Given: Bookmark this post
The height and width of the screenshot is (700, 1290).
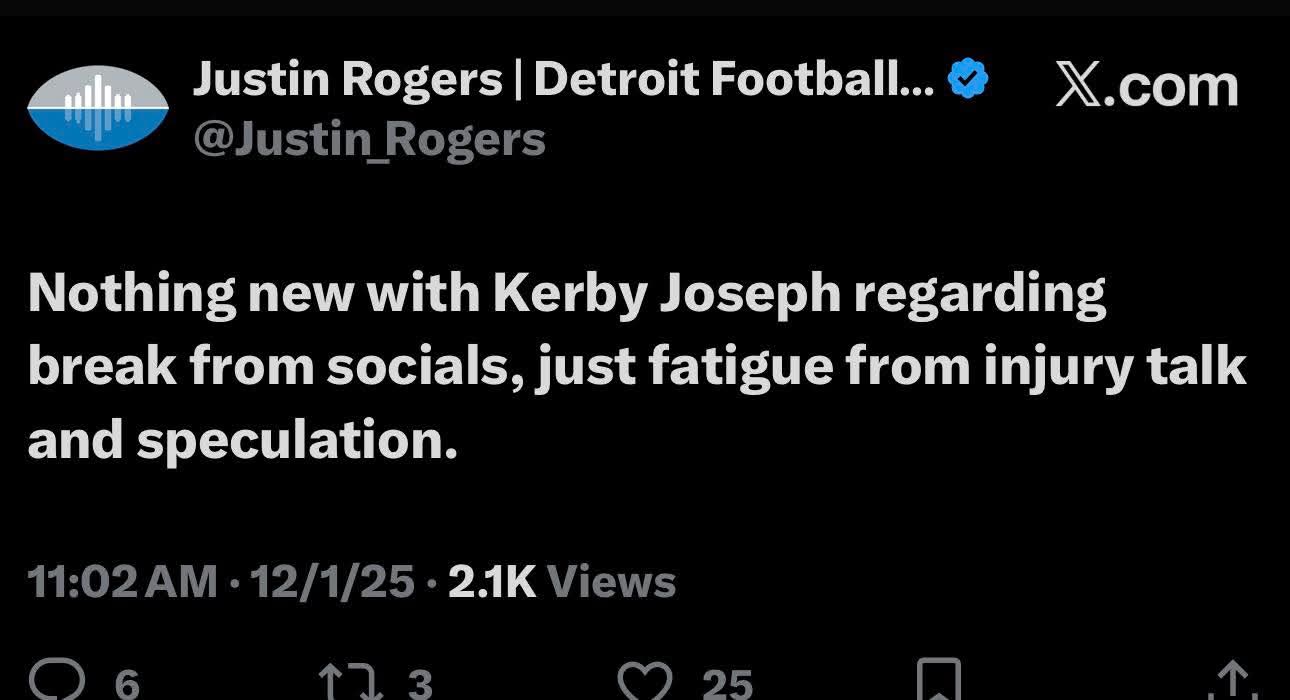Looking at the screenshot, I should [x=938, y=681].
